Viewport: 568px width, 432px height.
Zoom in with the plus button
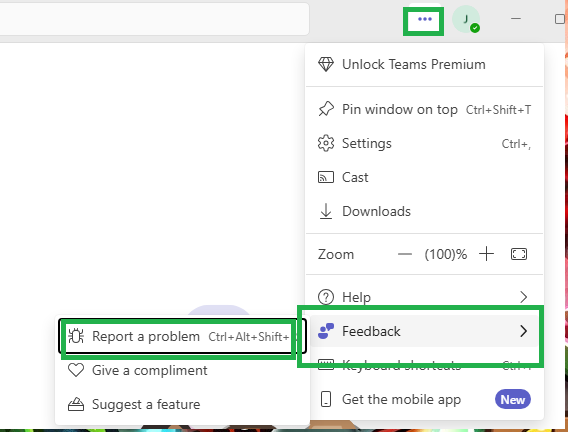coord(486,254)
